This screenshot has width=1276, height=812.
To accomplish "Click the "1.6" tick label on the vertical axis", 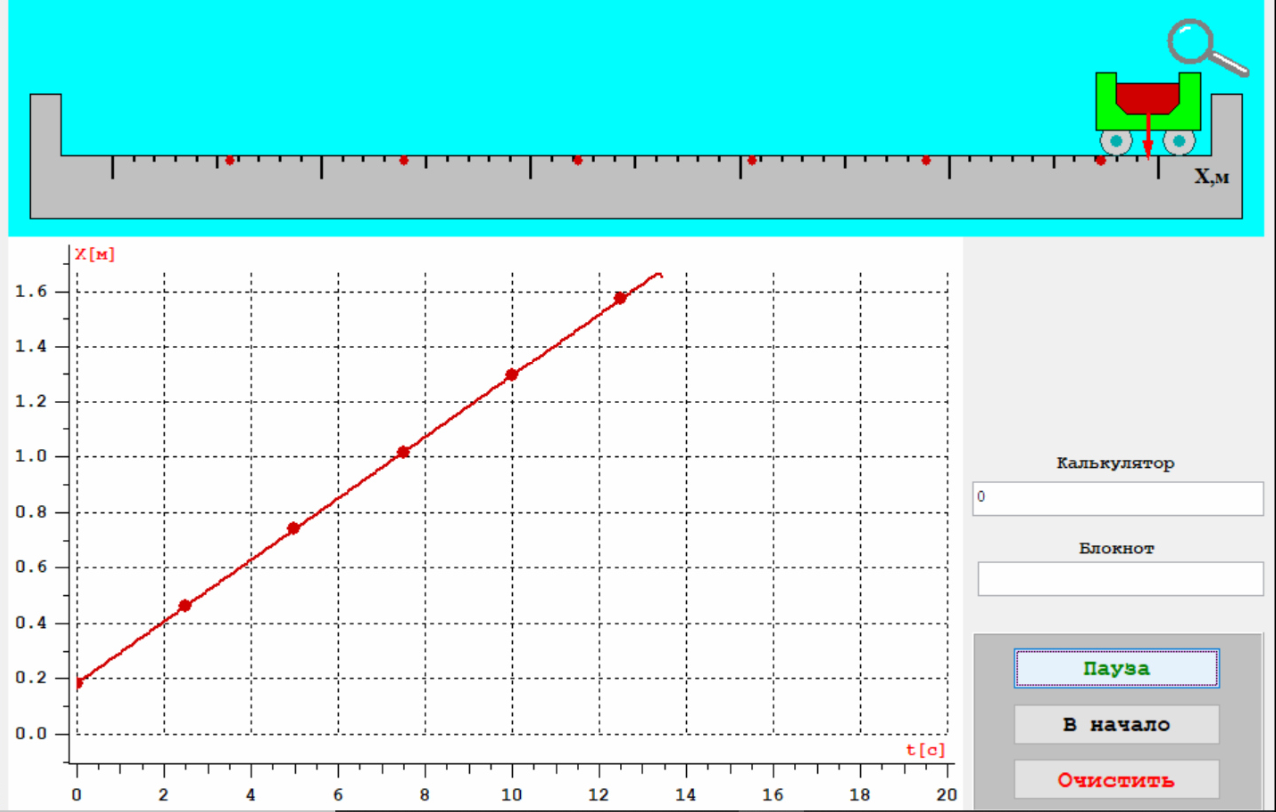I will 32,292.
